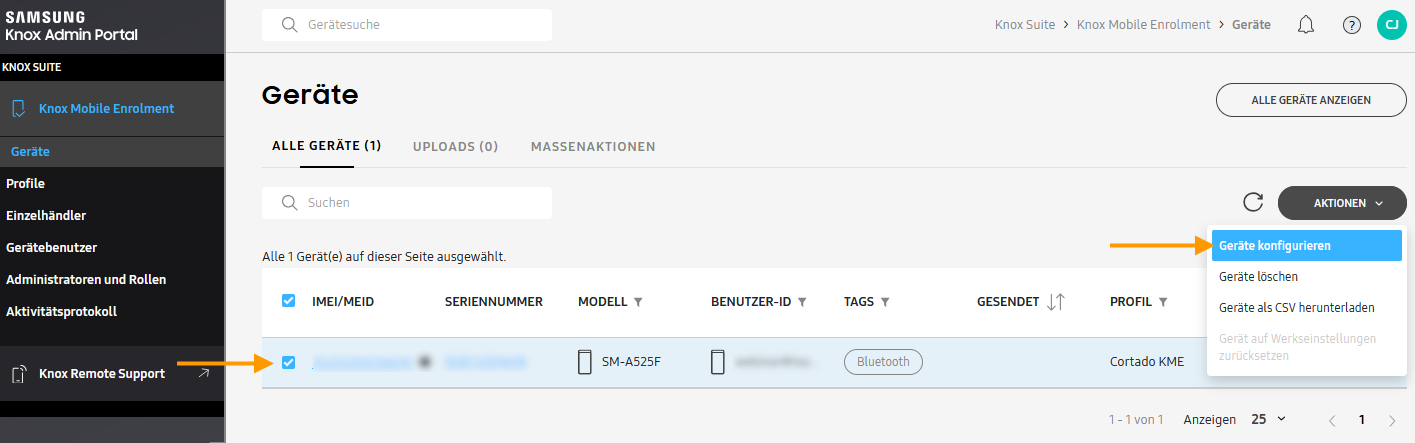Click the refresh devices icon
This screenshot has height=443, width=1415.
1253,203
